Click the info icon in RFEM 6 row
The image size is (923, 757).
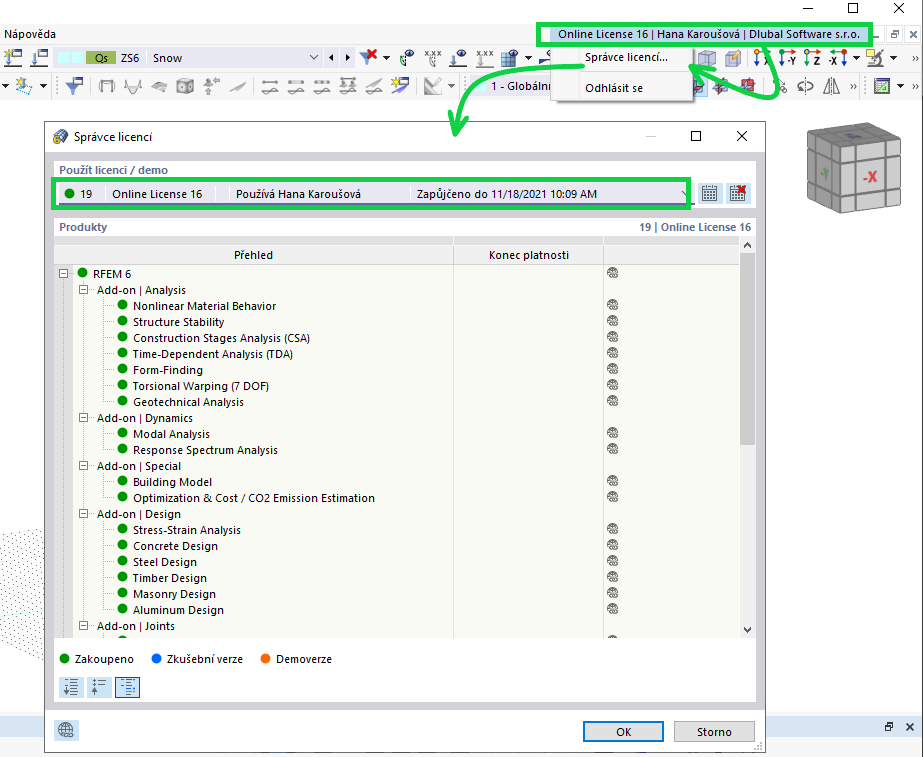point(613,273)
